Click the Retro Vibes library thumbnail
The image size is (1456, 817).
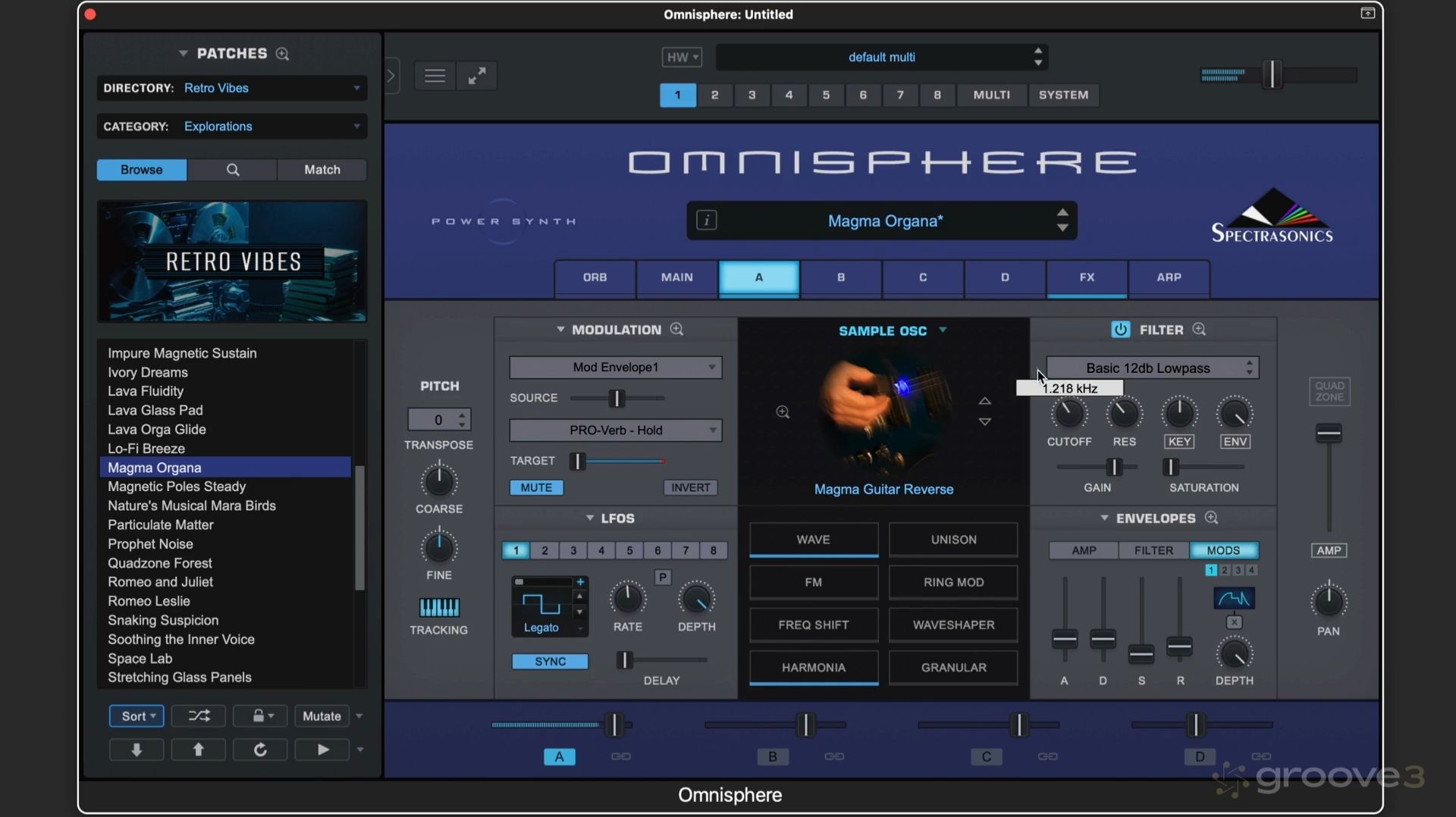click(x=232, y=261)
